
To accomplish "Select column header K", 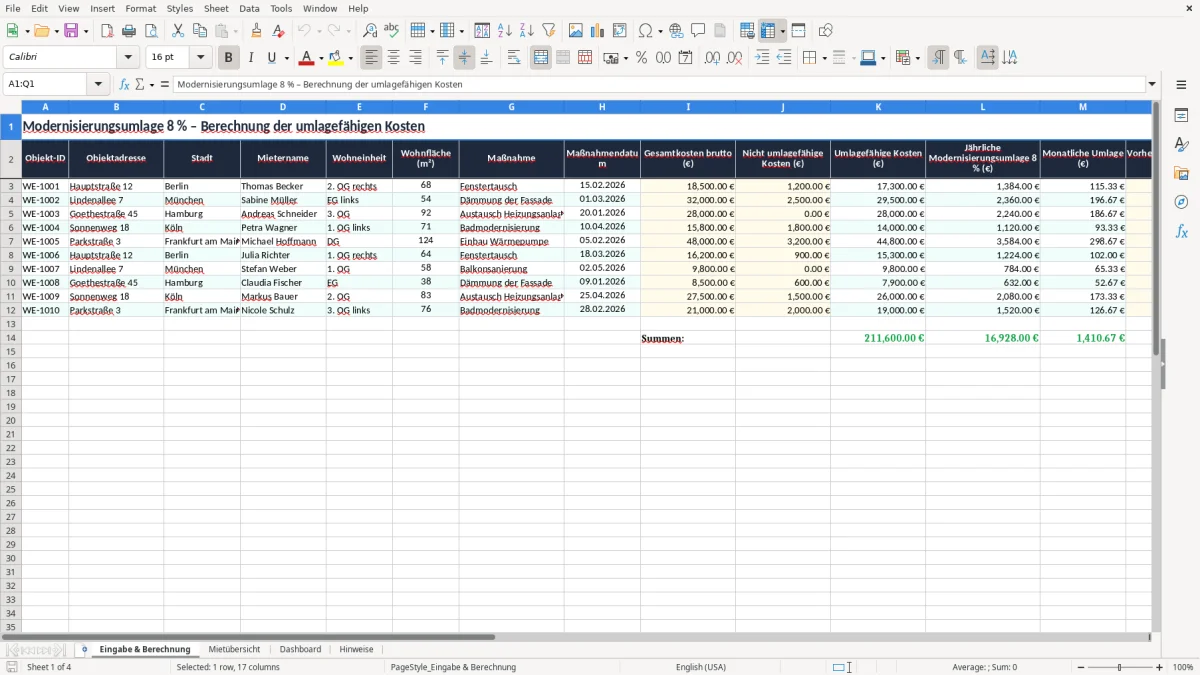I will 878,107.
